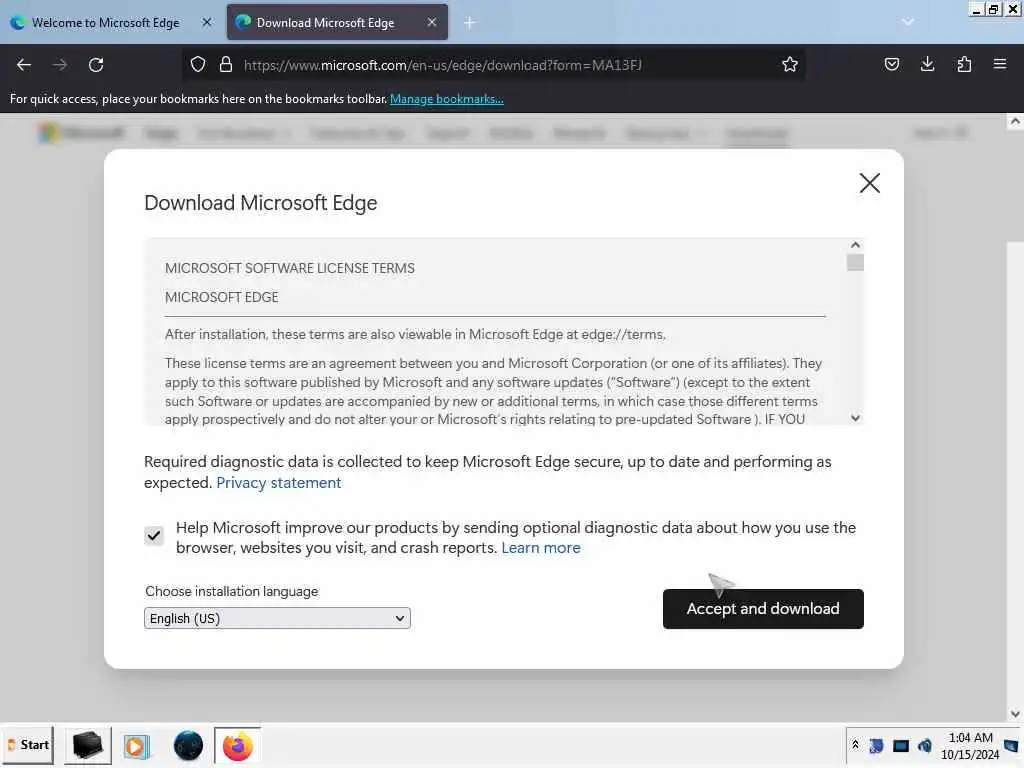Click the show desktop tray icon

1011,746
